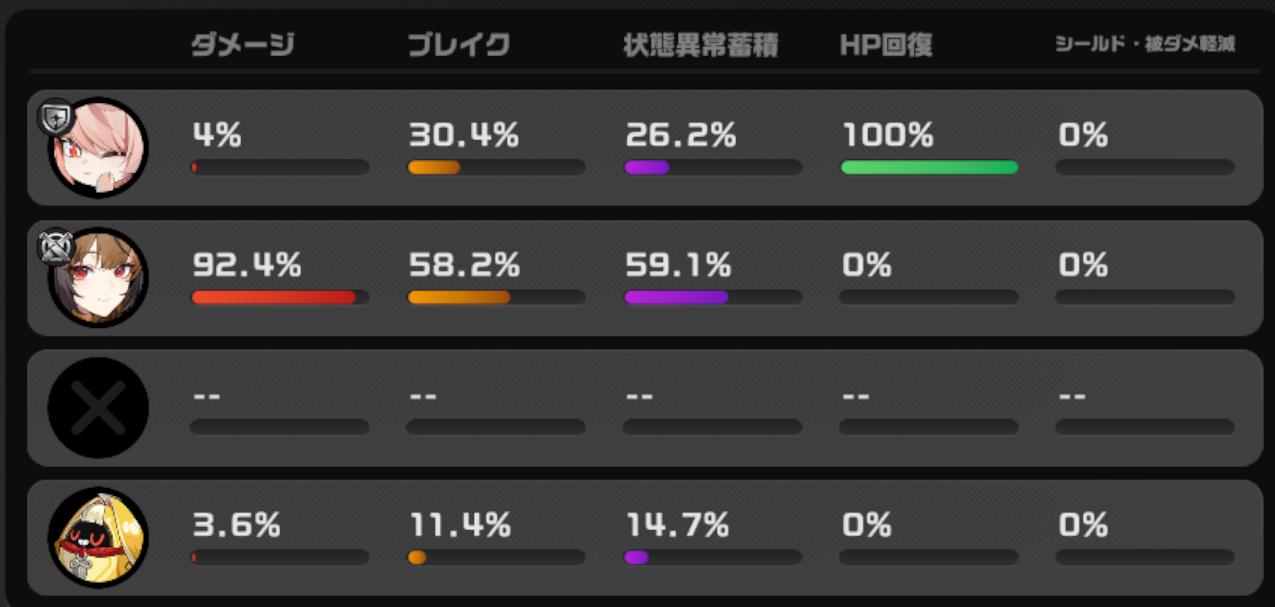The image size is (1275, 607).
Task: Click the red 92.4% damage bar
Action: click(x=274, y=297)
